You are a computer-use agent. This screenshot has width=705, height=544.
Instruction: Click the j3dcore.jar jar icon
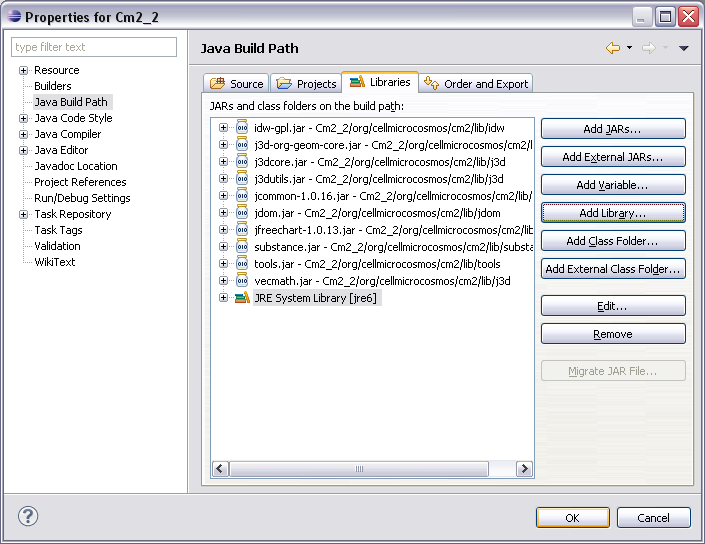pyautogui.click(x=242, y=161)
